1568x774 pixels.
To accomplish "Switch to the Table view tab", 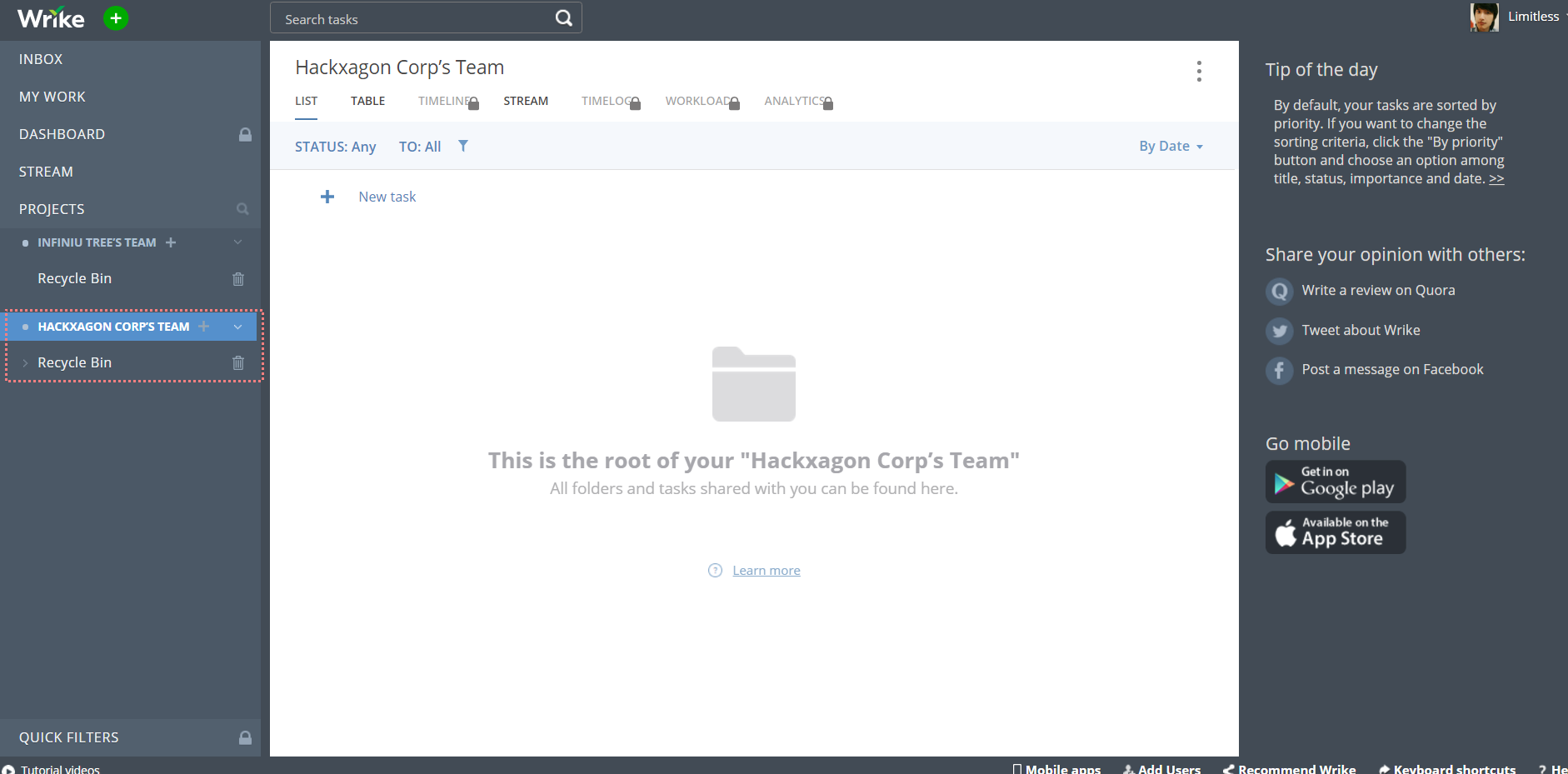I will 367,101.
